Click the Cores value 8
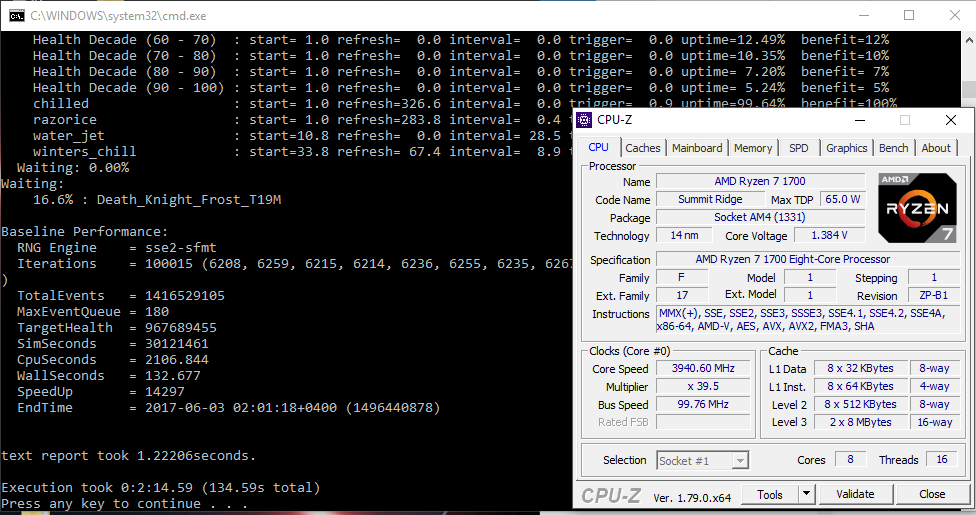976x515 pixels. (850, 459)
